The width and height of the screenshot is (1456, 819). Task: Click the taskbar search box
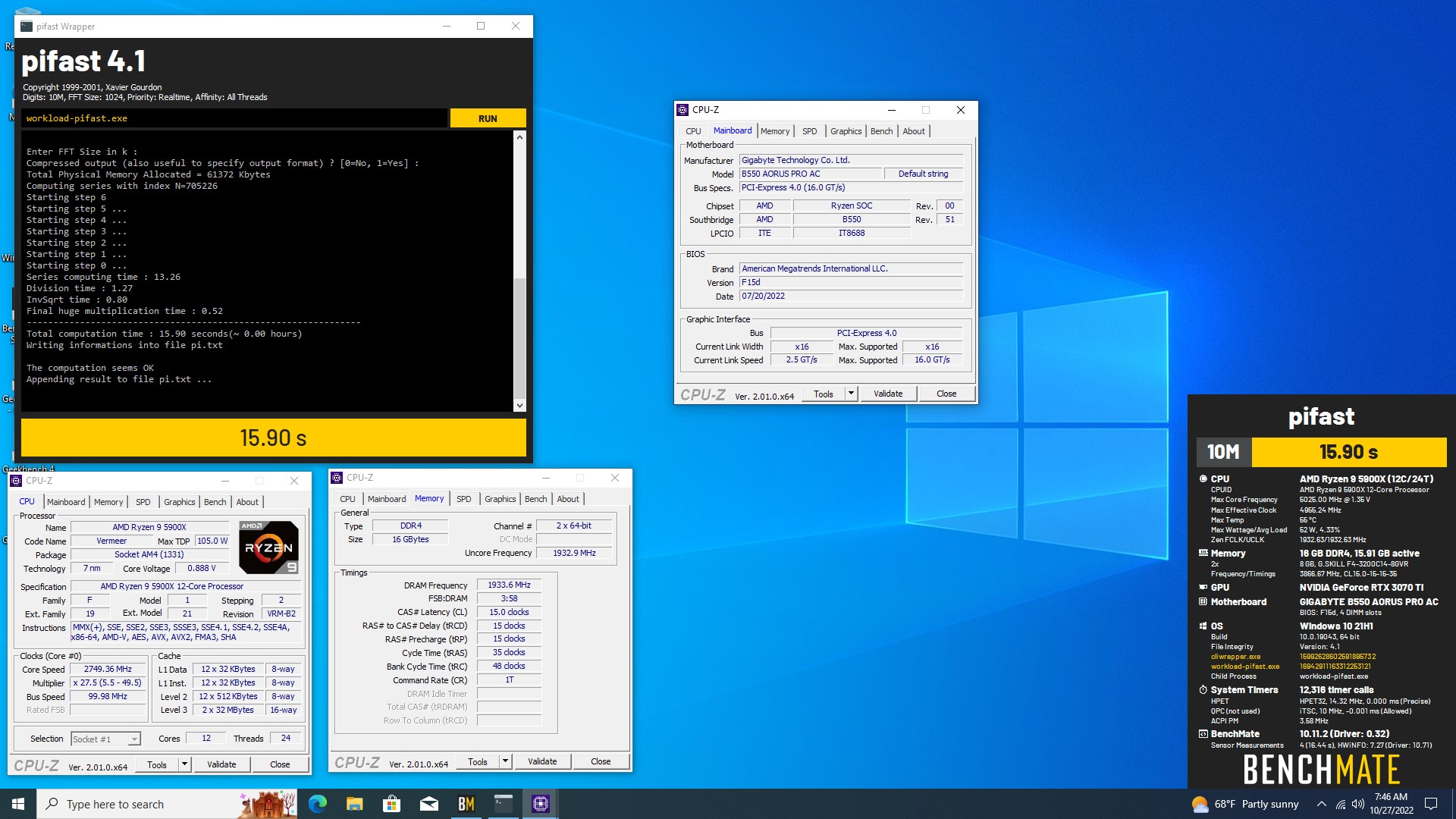click(x=167, y=804)
